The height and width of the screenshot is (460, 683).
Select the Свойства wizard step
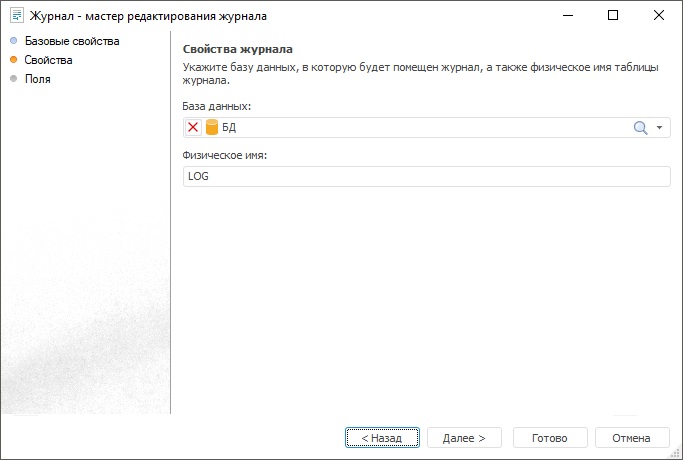pyautogui.click(x=48, y=60)
